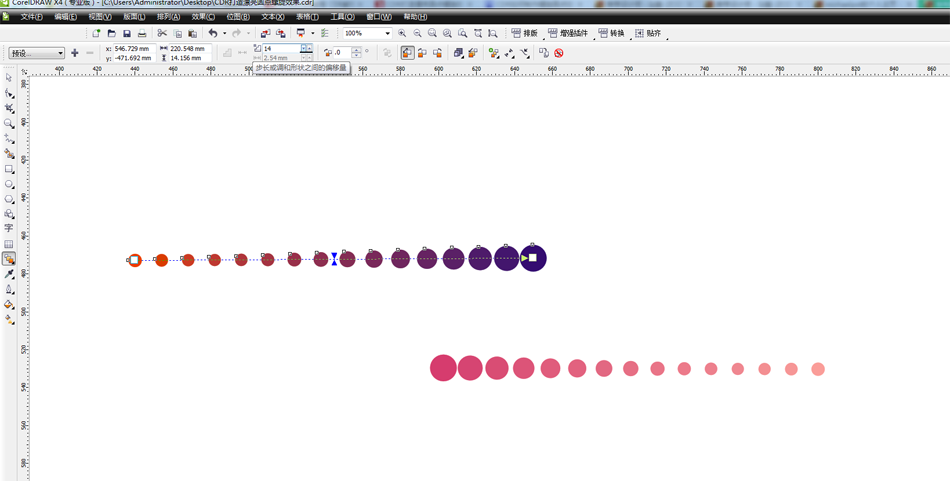
Task: Select the Pick tool in toolbox
Action: [9, 78]
